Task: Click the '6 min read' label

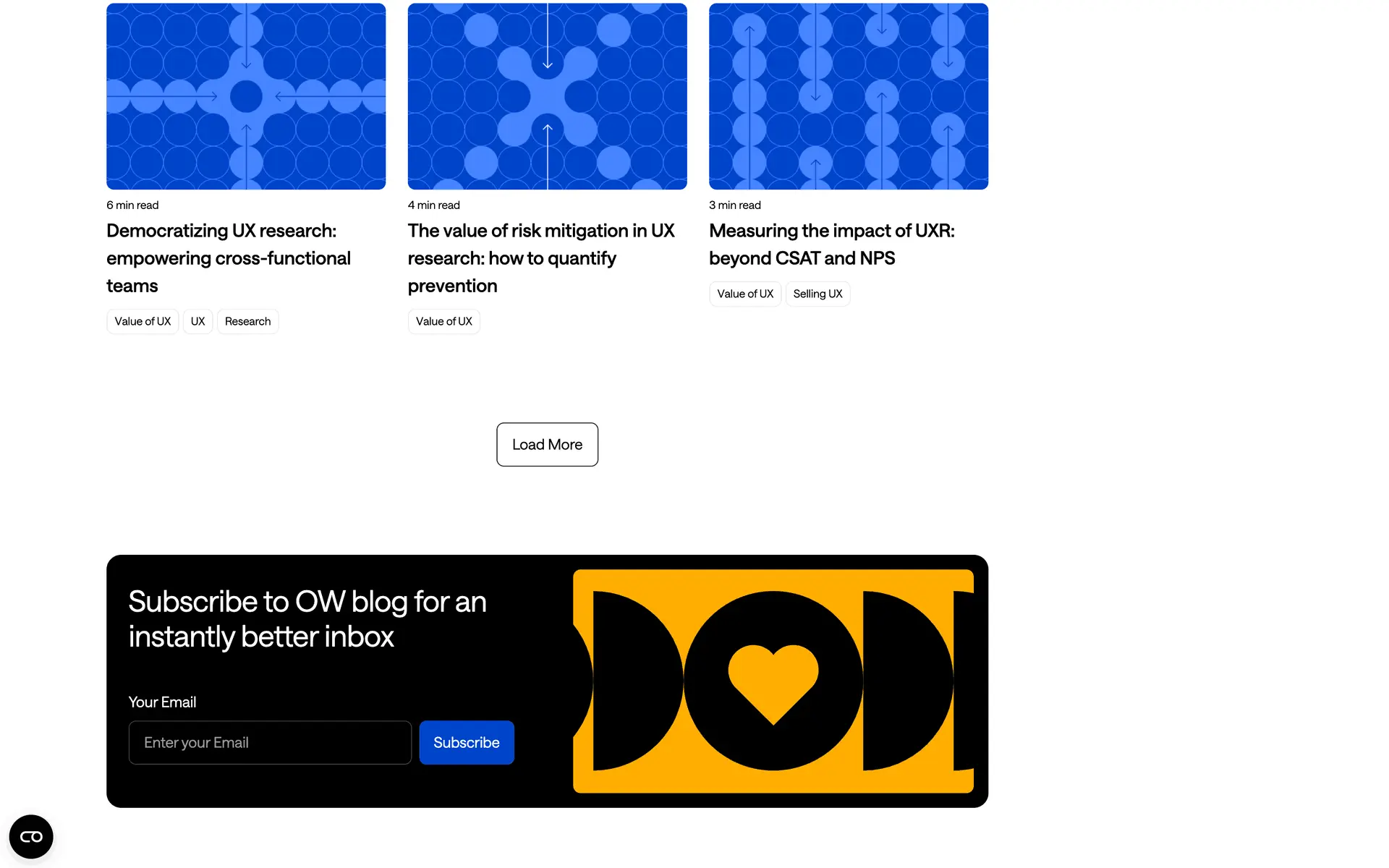Action: pos(132,205)
